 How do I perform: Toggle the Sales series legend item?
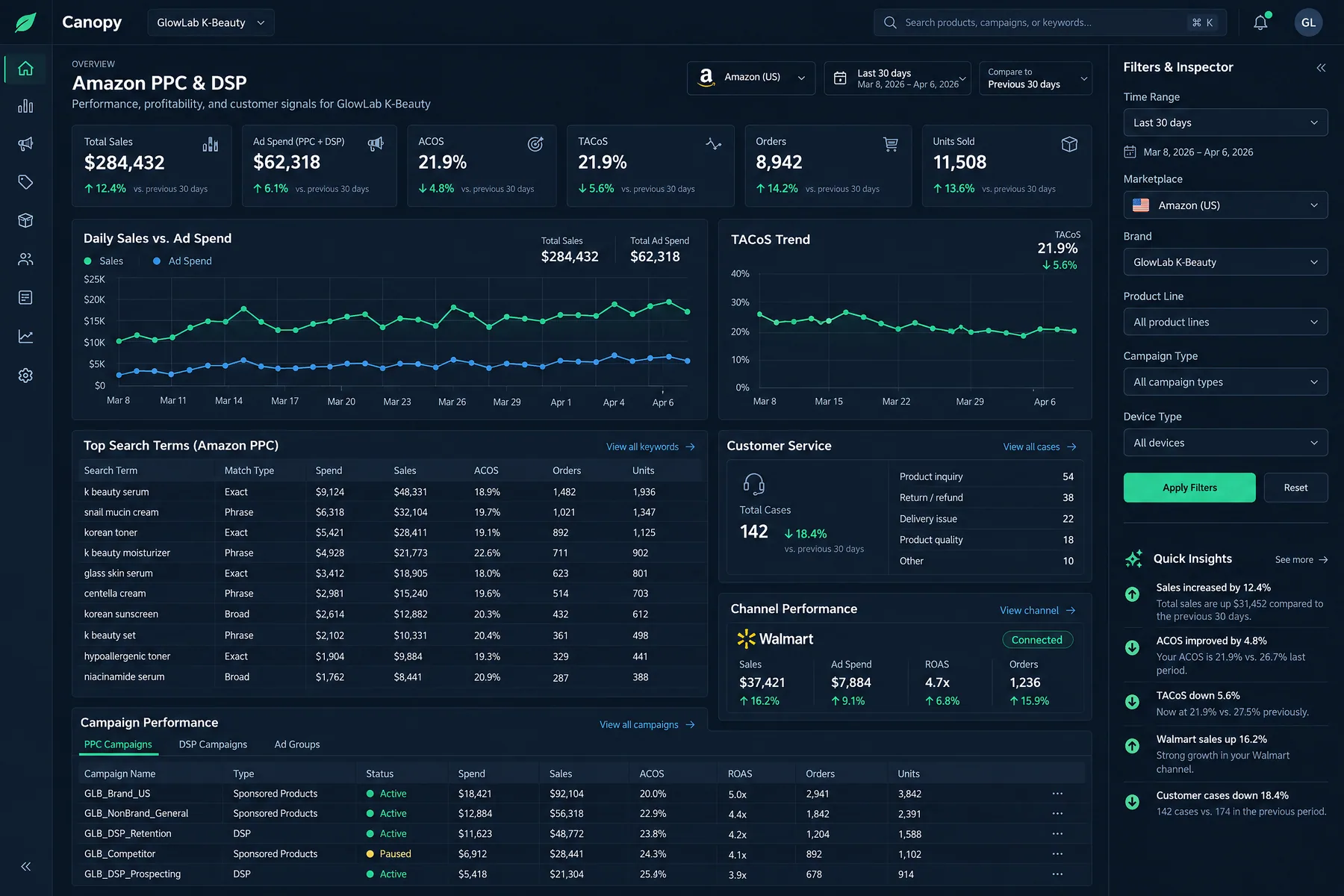pyautogui.click(x=104, y=261)
